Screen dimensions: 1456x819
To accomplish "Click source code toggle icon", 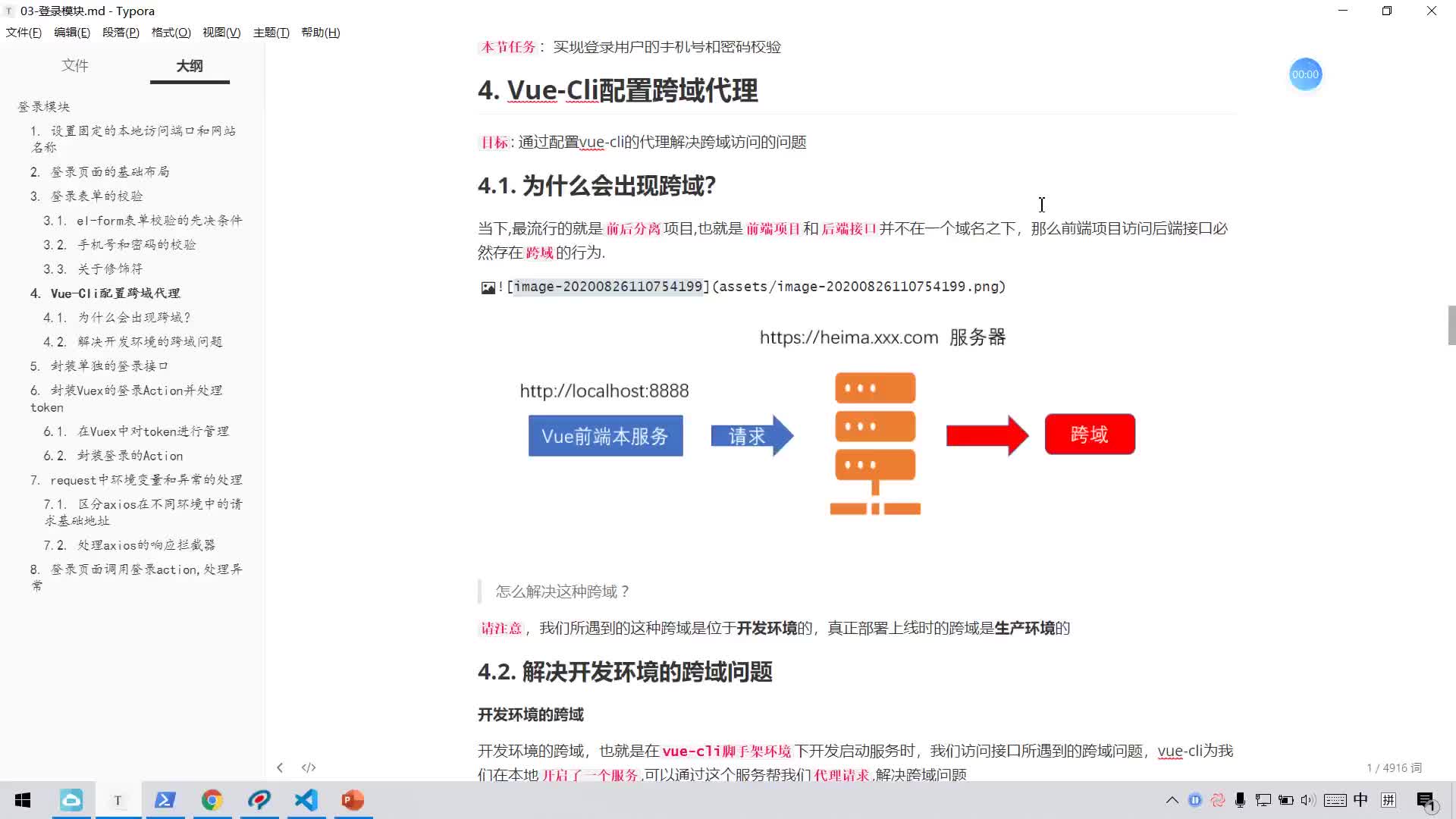I will 309,767.
